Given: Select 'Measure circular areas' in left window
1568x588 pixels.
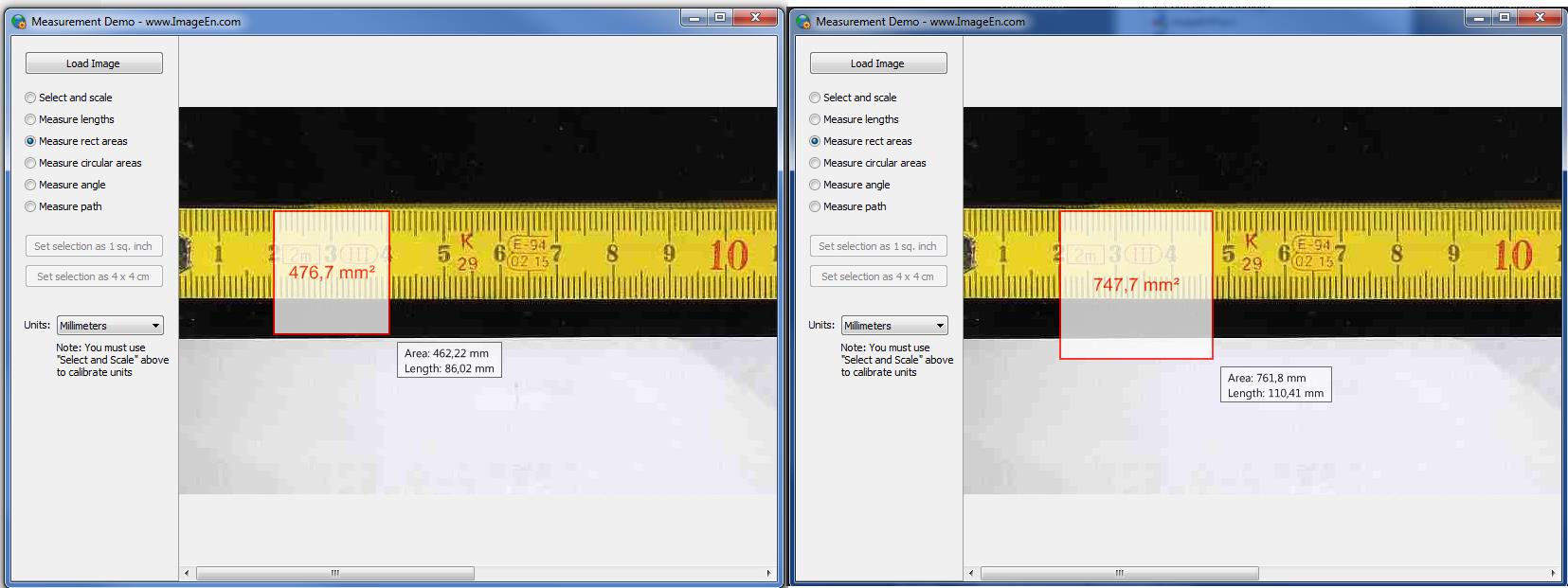Looking at the screenshot, I should pos(83,163).
